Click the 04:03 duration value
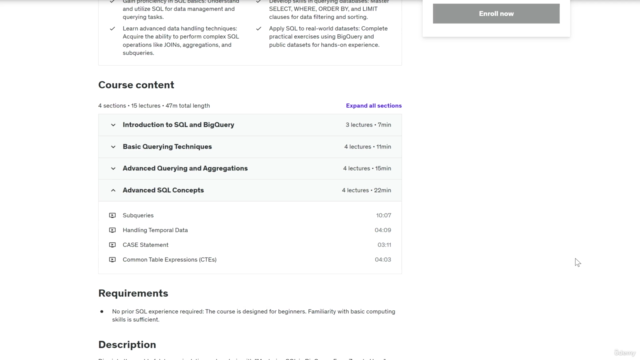 (x=383, y=260)
